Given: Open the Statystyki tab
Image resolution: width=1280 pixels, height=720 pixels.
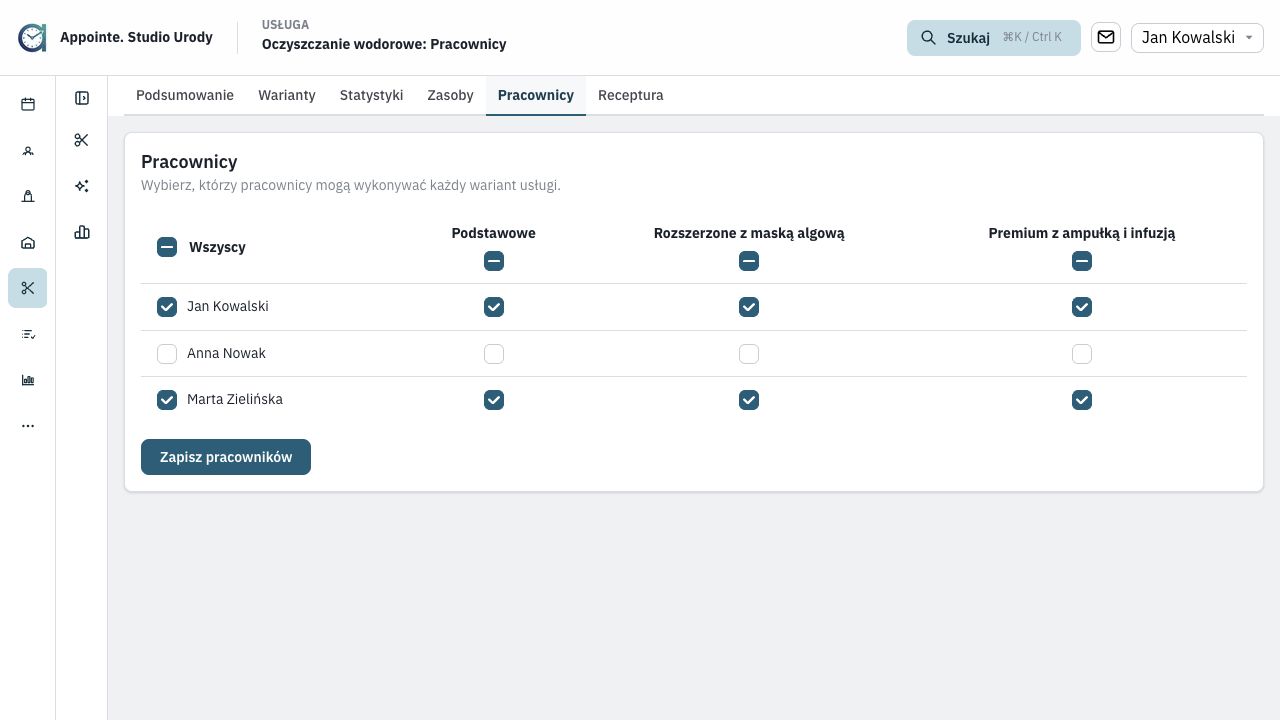Looking at the screenshot, I should 371,95.
